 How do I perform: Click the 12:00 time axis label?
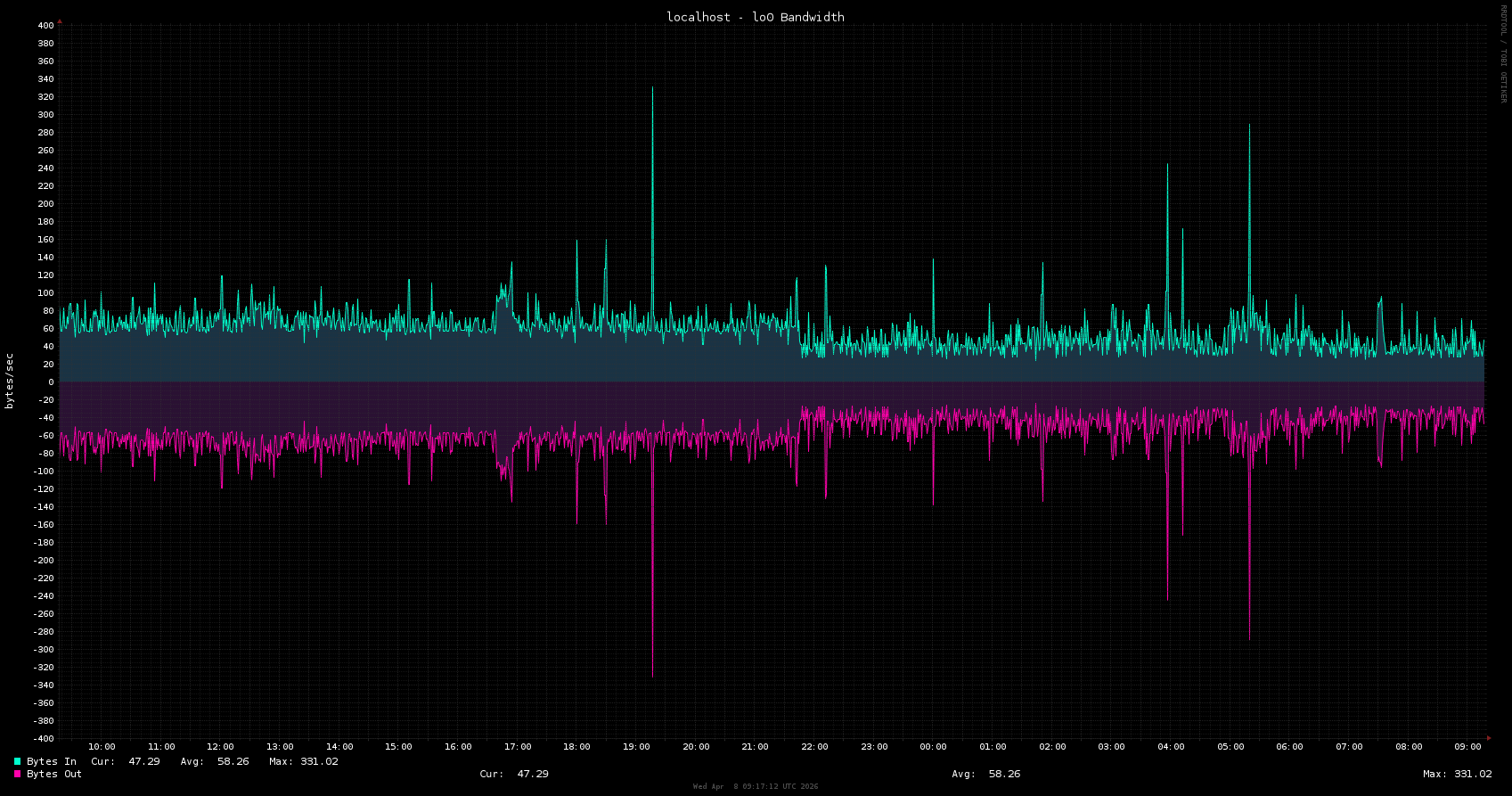[x=220, y=747]
